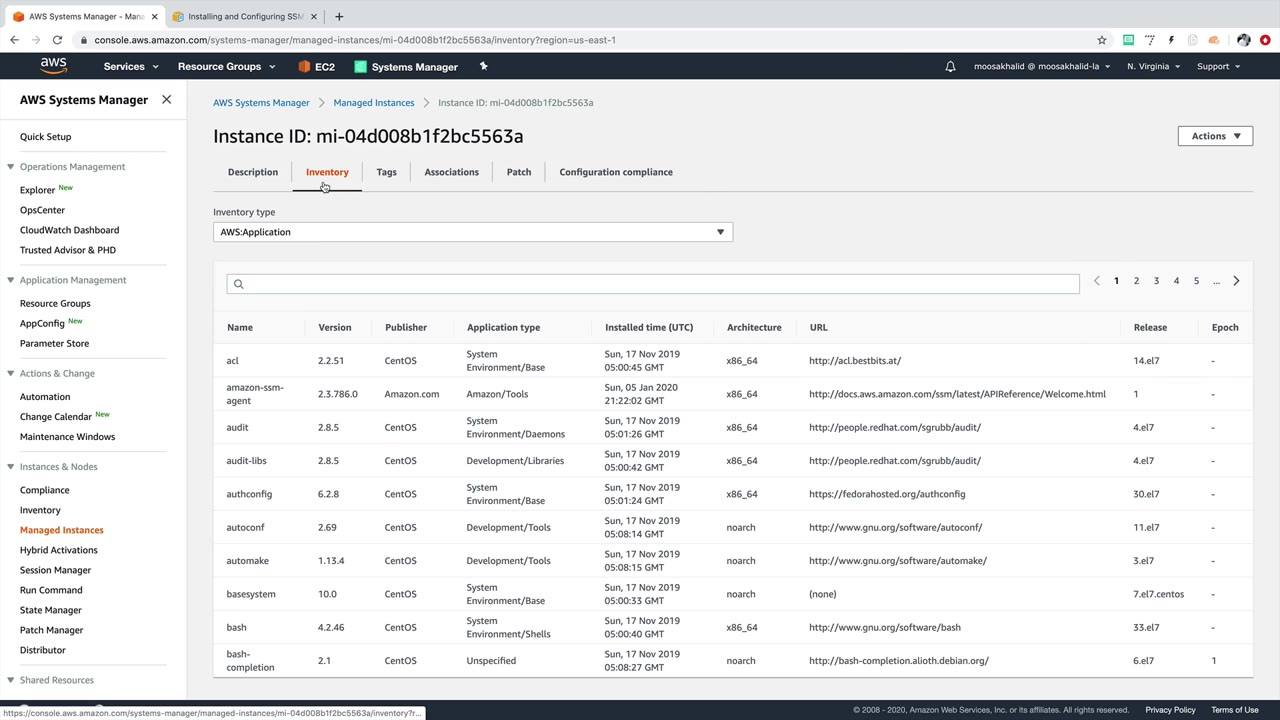Open State Manager in the sidebar
Screen dimensions: 1280x720
tap(50, 610)
